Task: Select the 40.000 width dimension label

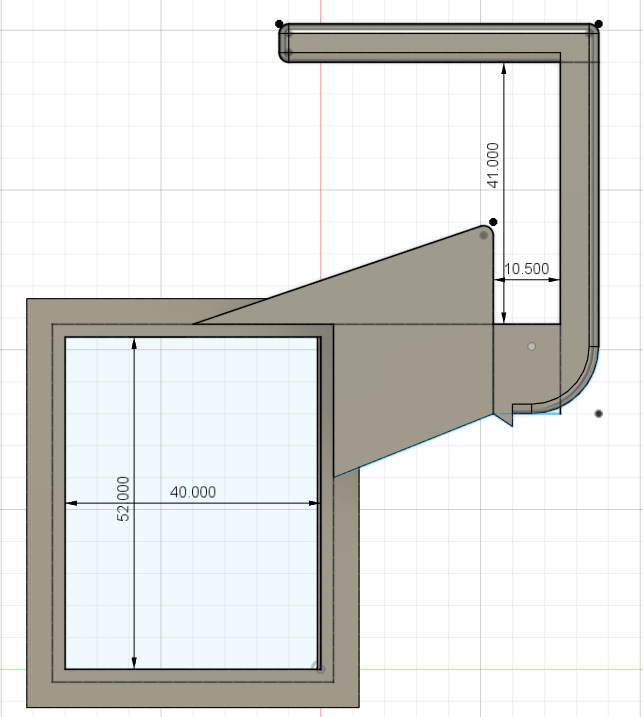Action: pyautogui.click(x=193, y=492)
